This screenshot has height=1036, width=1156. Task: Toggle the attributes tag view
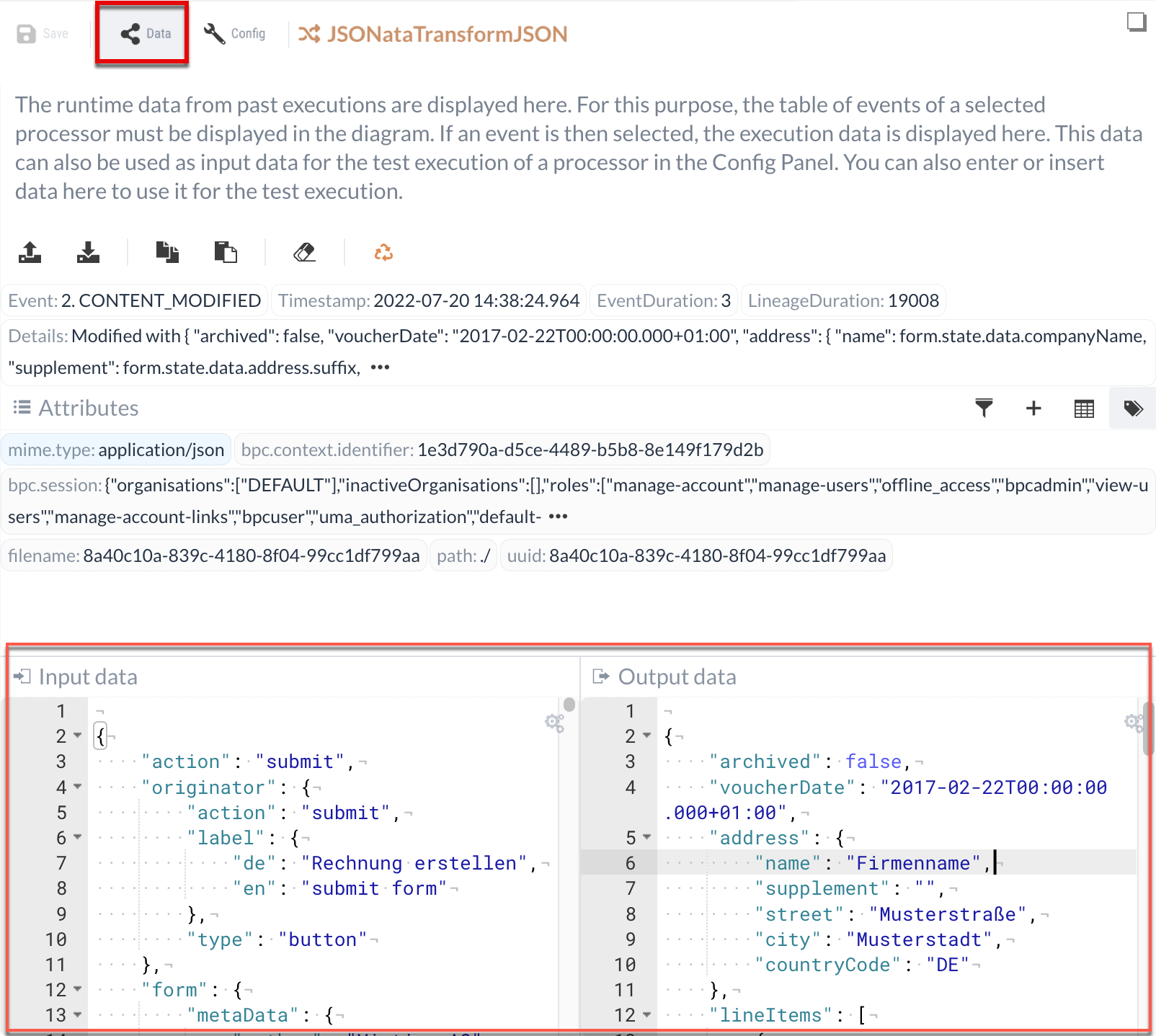tap(1133, 408)
